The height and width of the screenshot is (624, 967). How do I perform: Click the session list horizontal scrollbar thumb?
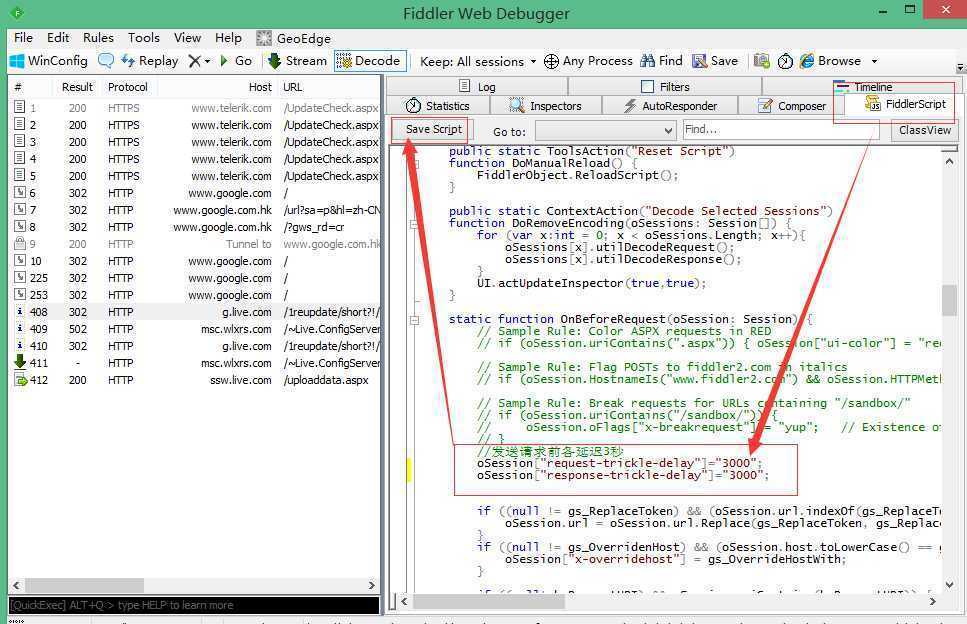click(x=84, y=585)
